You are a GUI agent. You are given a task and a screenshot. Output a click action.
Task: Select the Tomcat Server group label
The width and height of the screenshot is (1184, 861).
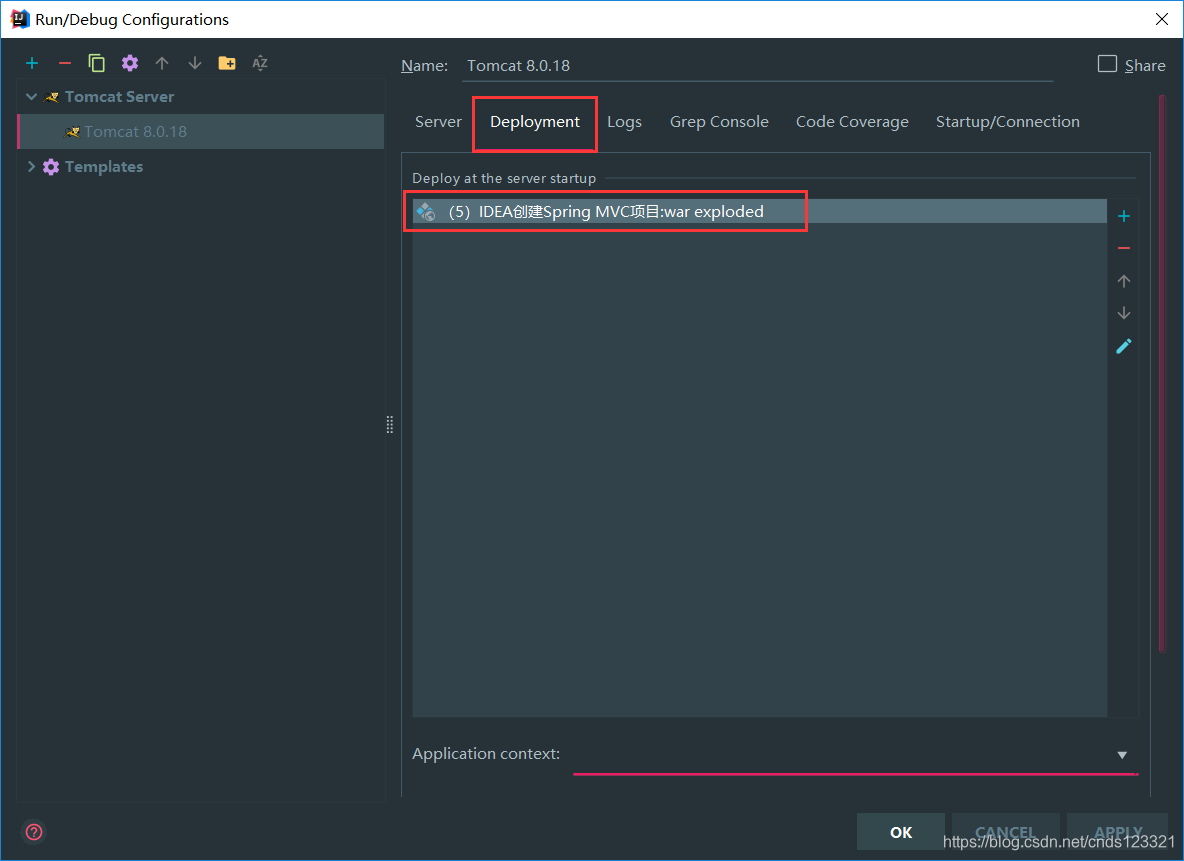click(119, 97)
